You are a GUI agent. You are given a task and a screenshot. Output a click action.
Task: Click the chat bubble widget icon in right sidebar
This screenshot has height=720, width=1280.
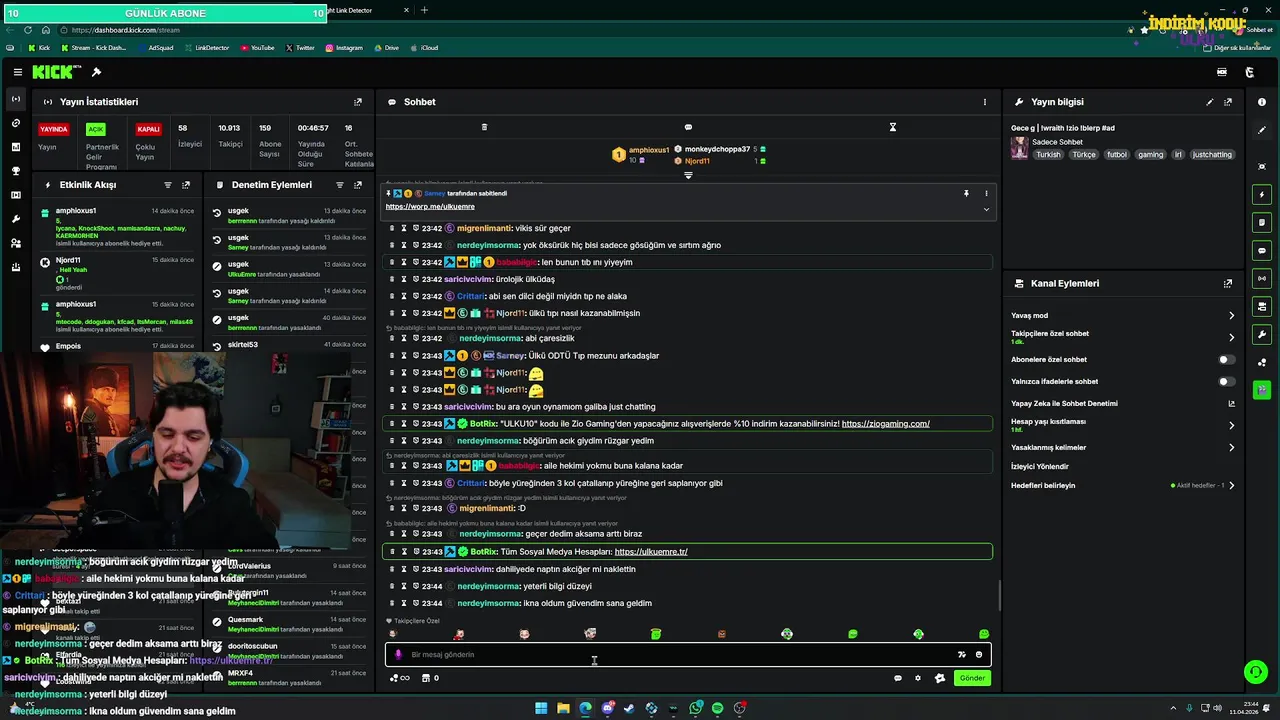[1262, 250]
